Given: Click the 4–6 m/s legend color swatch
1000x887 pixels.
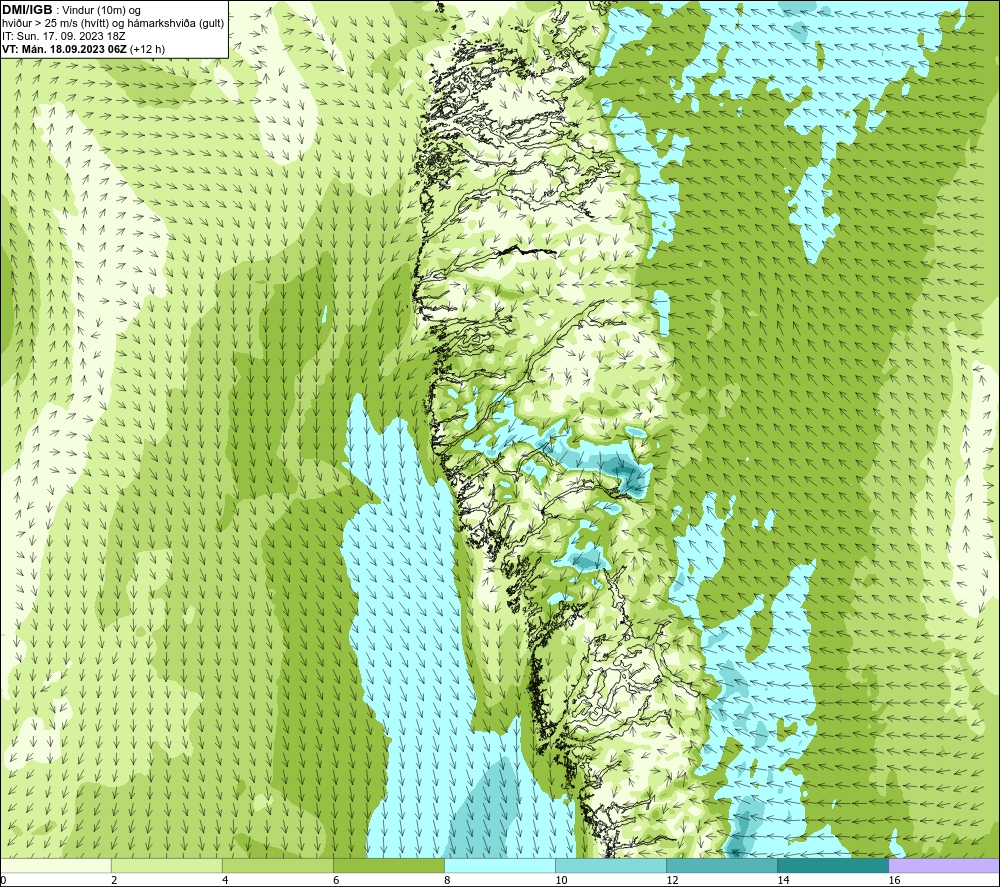Looking at the screenshot, I should click(277, 865).
